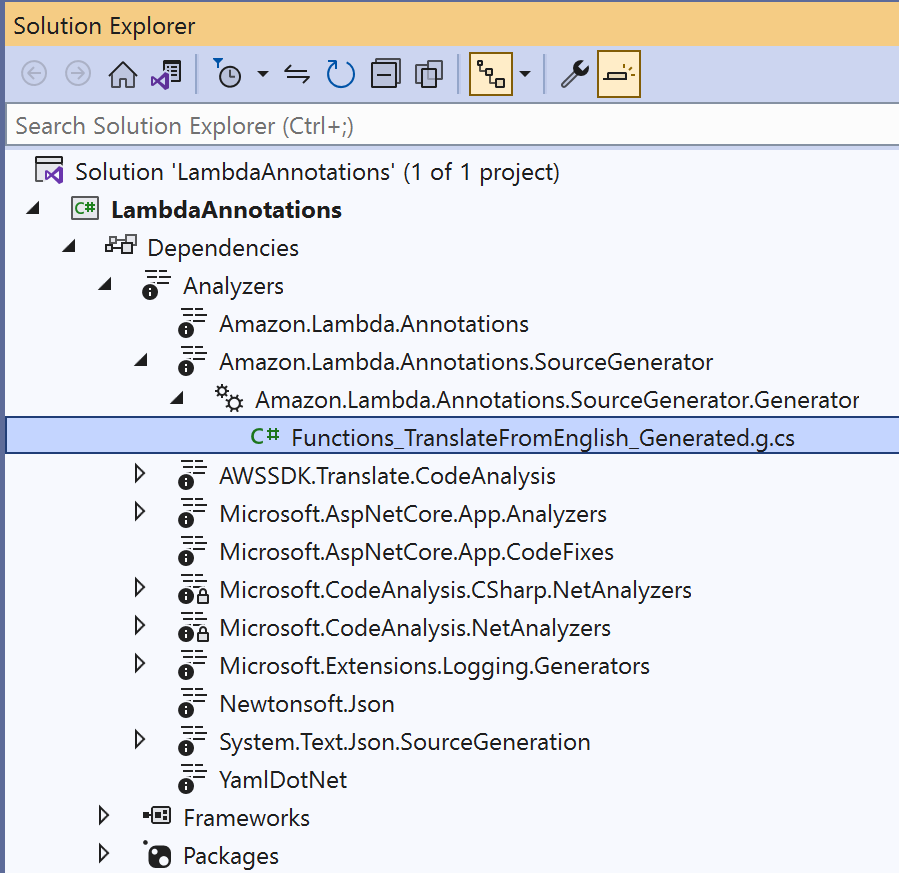Open Properties using the wrench icon

[x=572, y=73]
